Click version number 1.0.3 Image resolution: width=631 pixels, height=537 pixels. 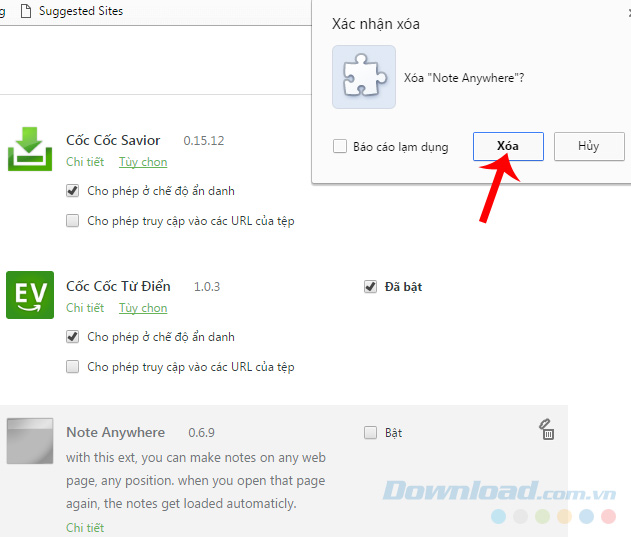coord(207,287)
